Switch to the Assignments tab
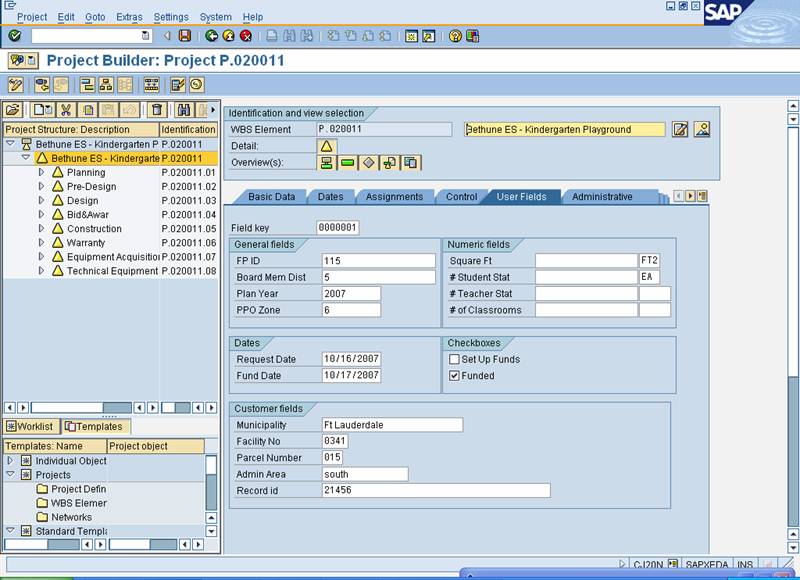Screen dimensions: 800x580 (x=394, y=197)
